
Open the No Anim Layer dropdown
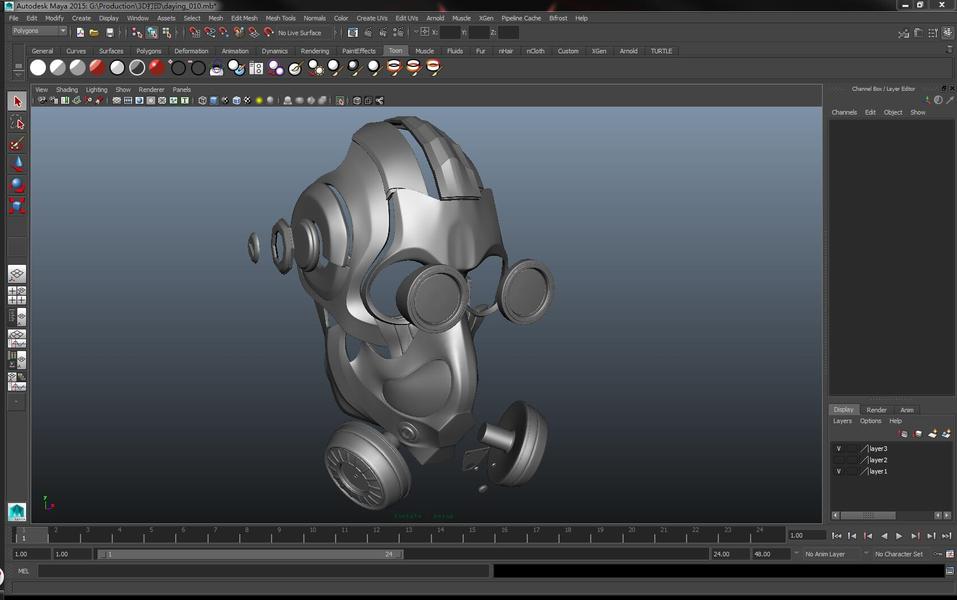[x=825, y=554]
